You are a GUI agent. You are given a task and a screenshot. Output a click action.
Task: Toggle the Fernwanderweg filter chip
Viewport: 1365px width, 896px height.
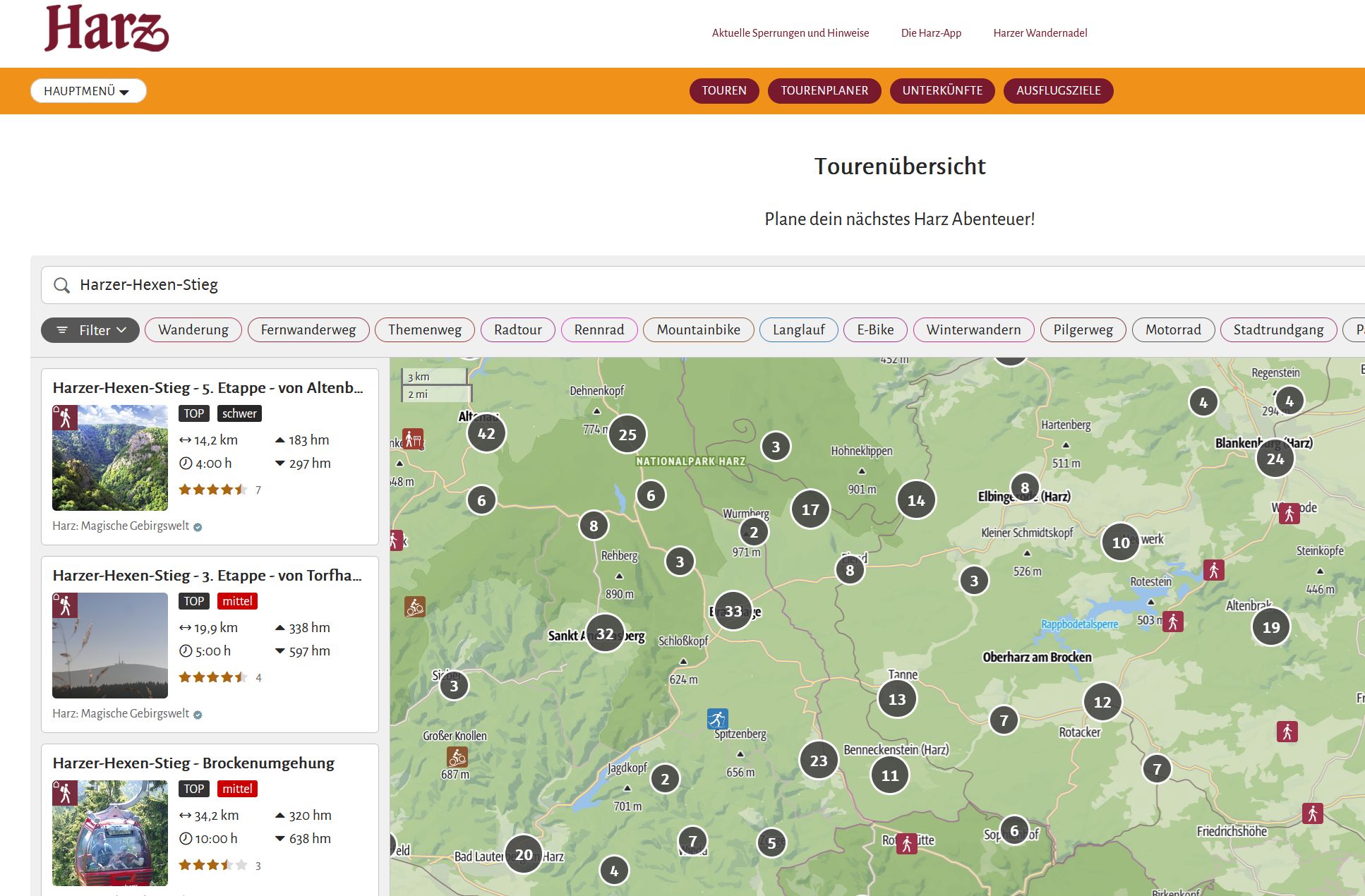point(308,329)
